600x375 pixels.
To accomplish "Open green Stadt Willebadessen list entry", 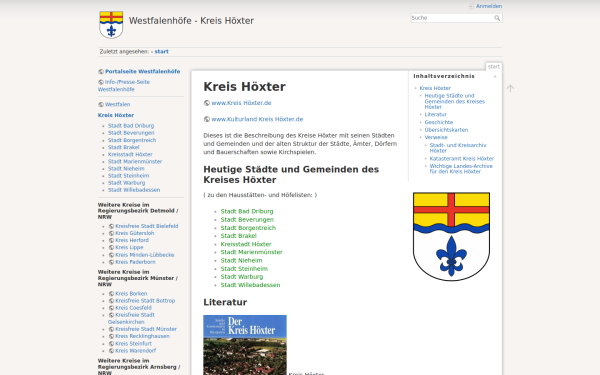I will [250, 285].
